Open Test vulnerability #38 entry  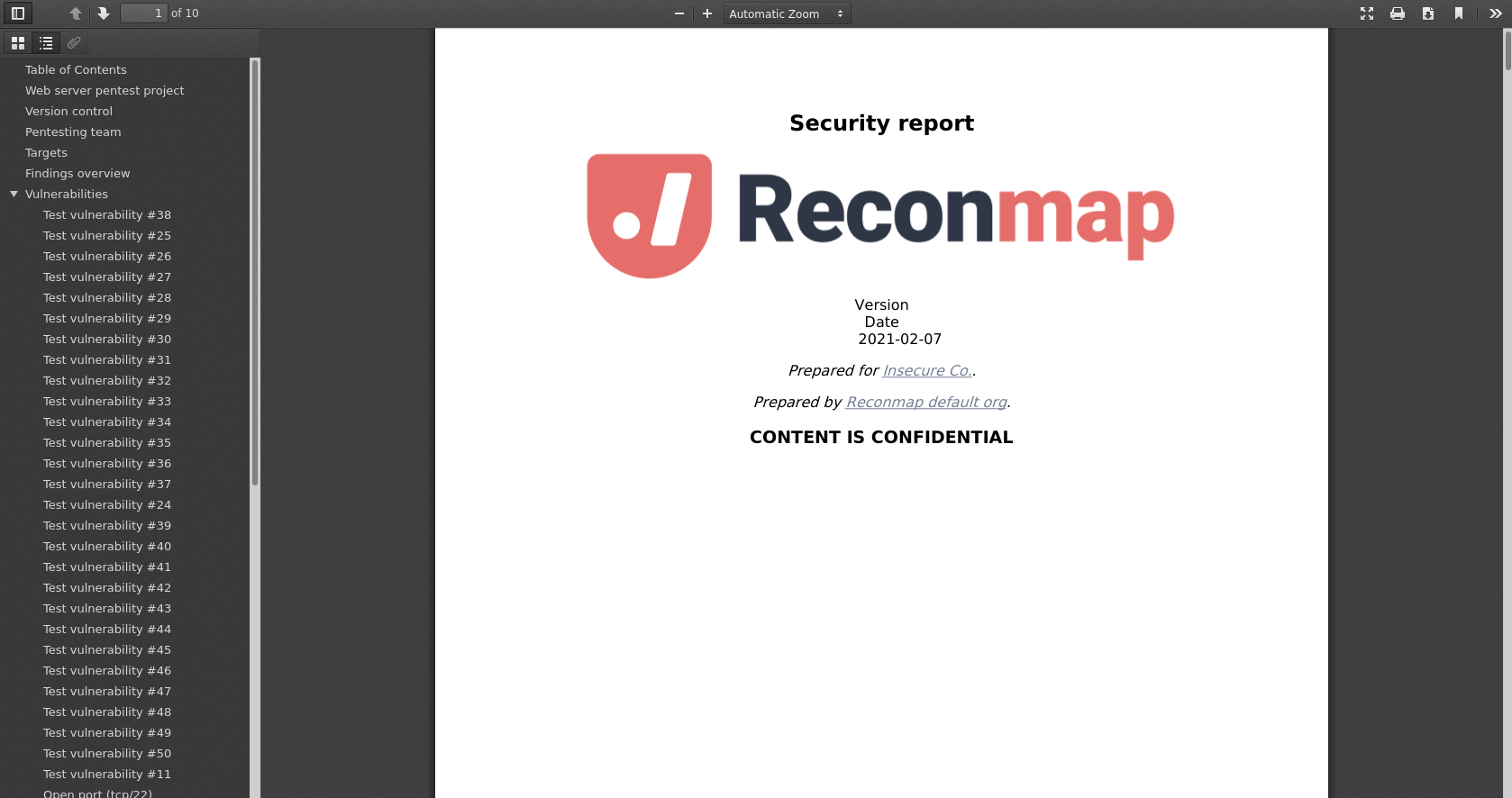107,214
